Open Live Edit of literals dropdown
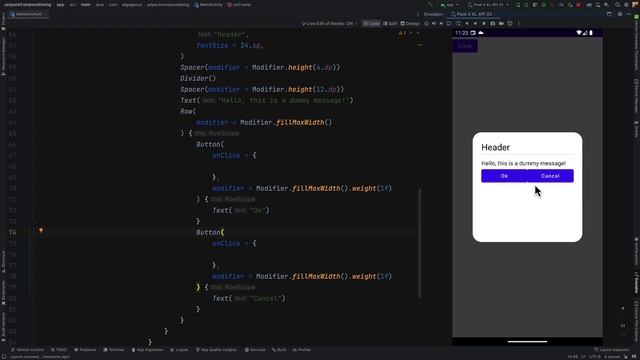The image size is (640, 360). (329, 24)
